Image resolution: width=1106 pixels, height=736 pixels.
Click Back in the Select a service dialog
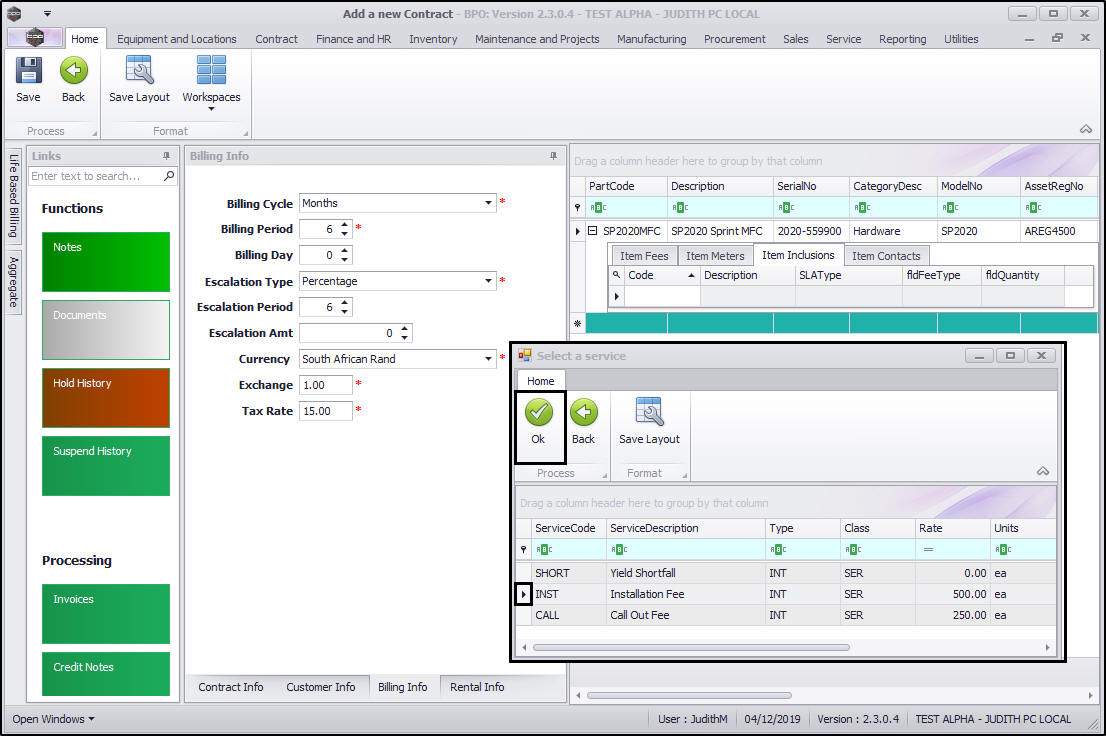tap(583, 413)
